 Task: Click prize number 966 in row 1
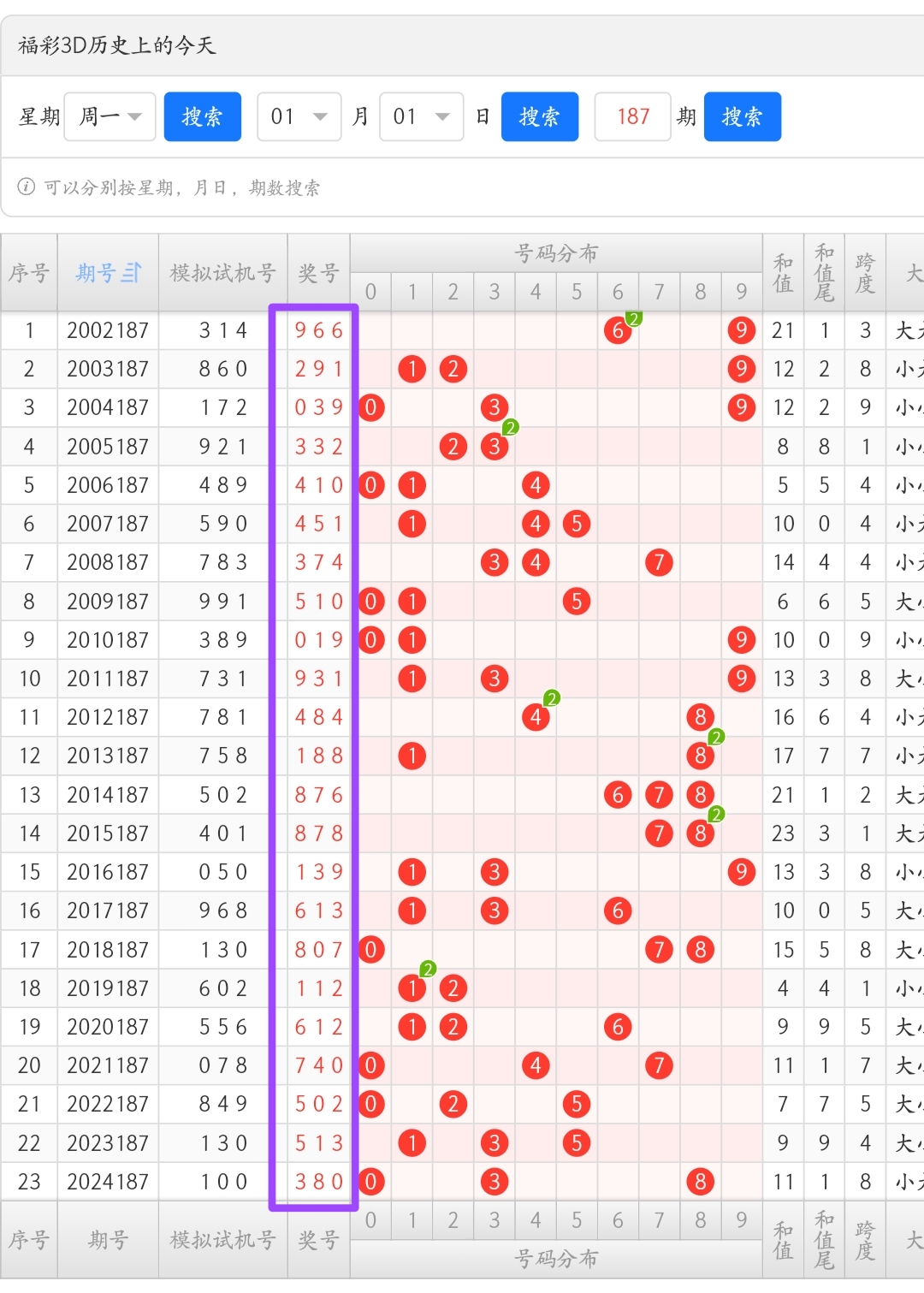(x=318, y=330)
